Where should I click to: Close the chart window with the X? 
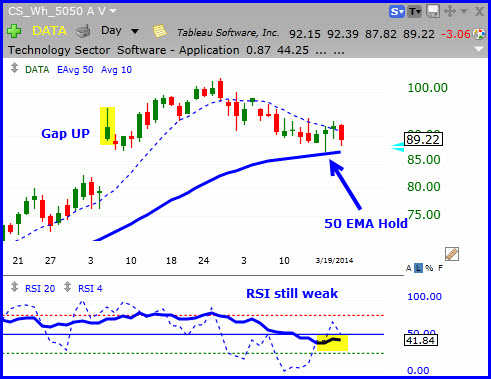(x=479, y=12)
